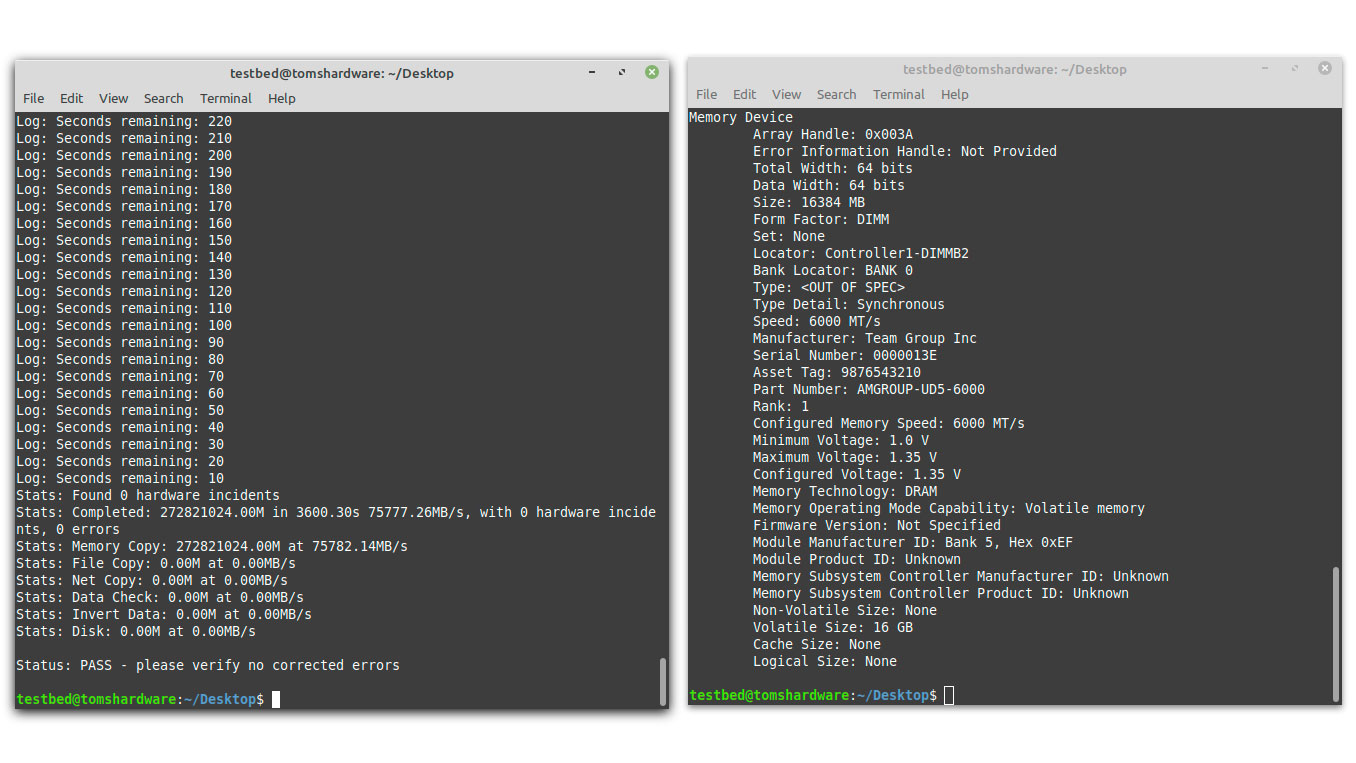The width and height of the screenshot is (1356, 763).
Task: Click 'Memory Technology: DRAM' line
Action: (x=845, y=491)
